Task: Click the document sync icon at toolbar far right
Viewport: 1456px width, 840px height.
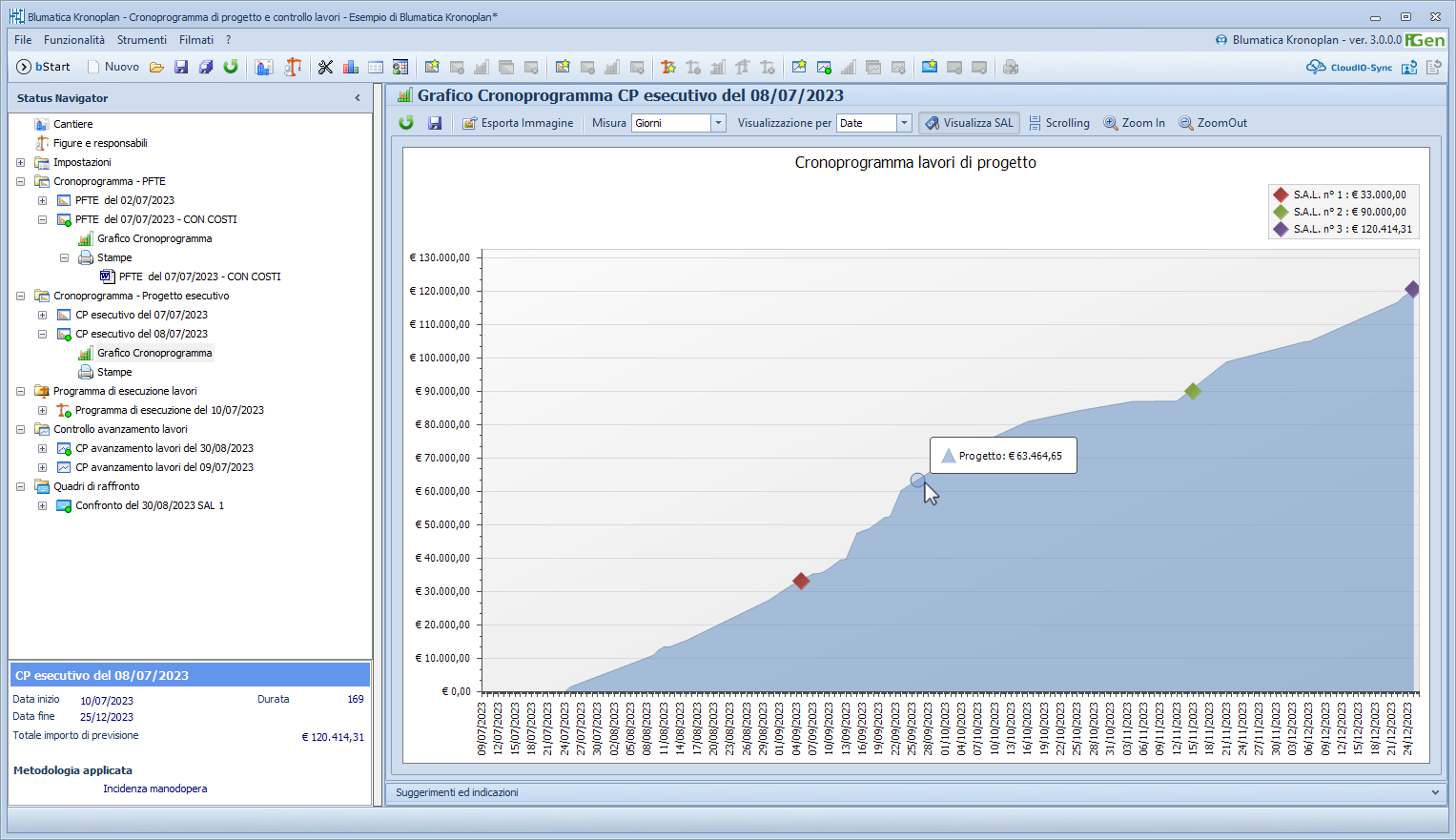Action: [1434, 67]
